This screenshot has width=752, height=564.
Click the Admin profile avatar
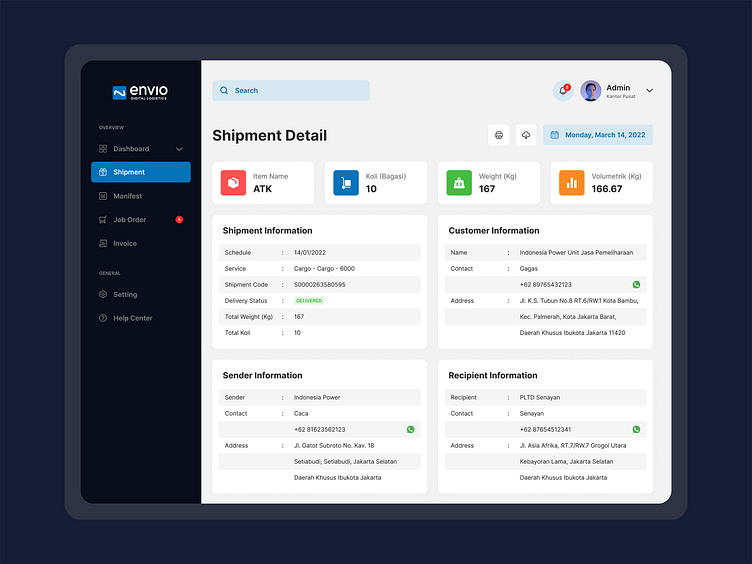591,91
